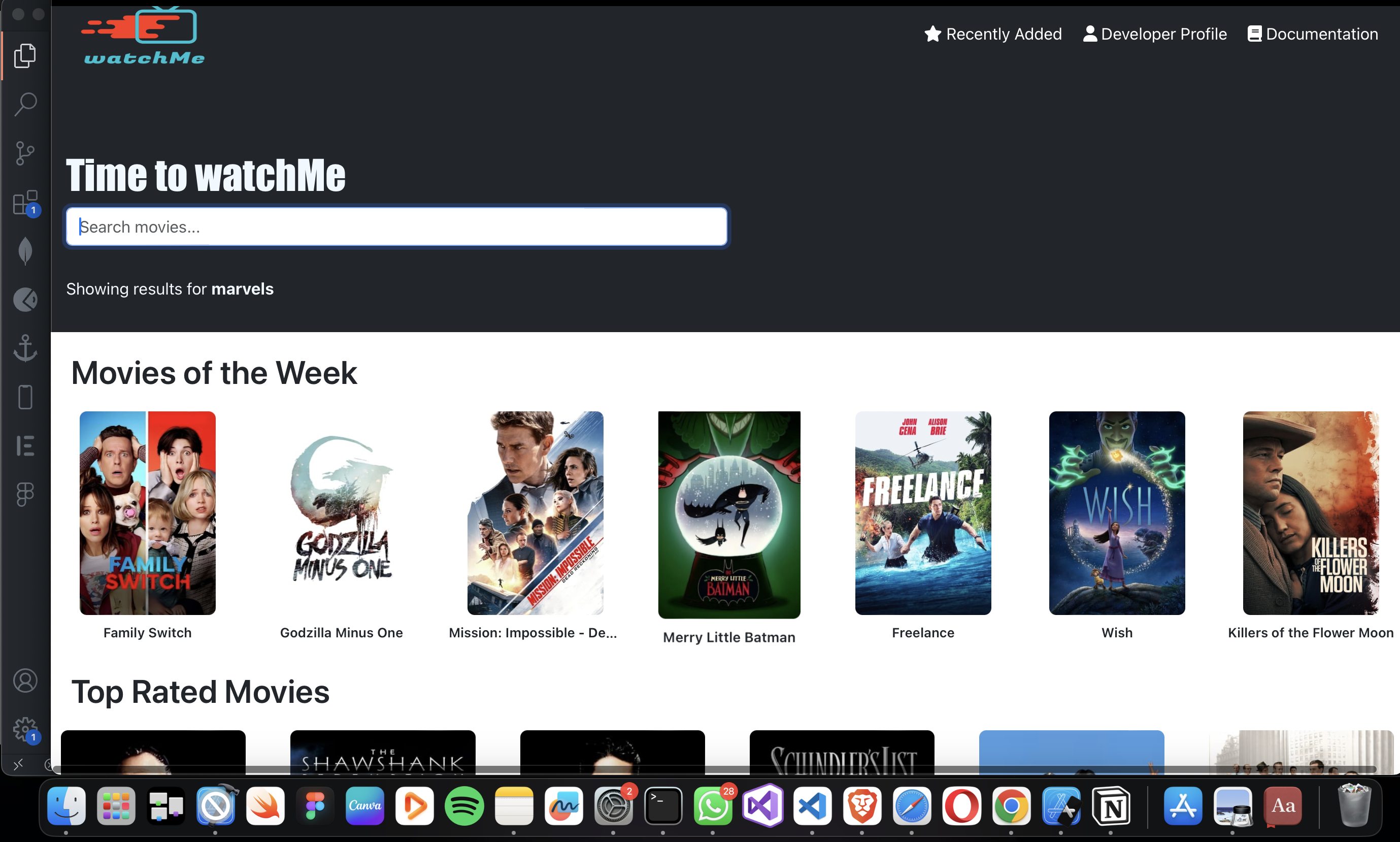
Task: Open WhatsApp from the dock
Action: coord(713,805)
